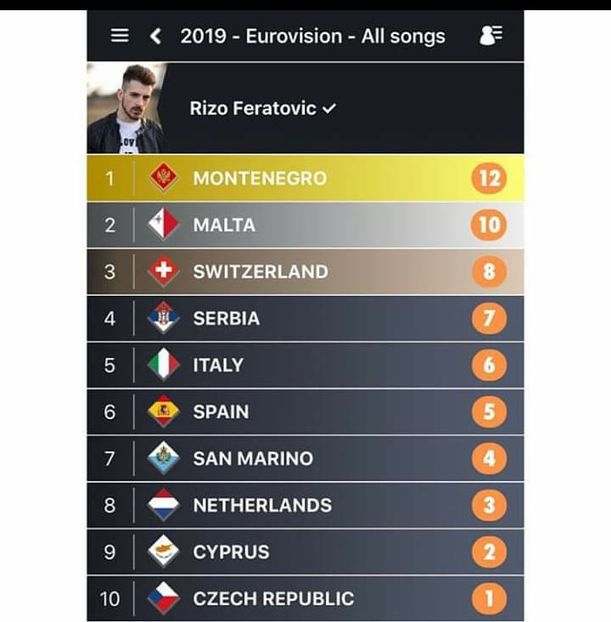Toggle the checkmark next to Rizo Feratovic
Image resolution: width=611 pixels, height=622 pixels.
(x=328, y=109)
